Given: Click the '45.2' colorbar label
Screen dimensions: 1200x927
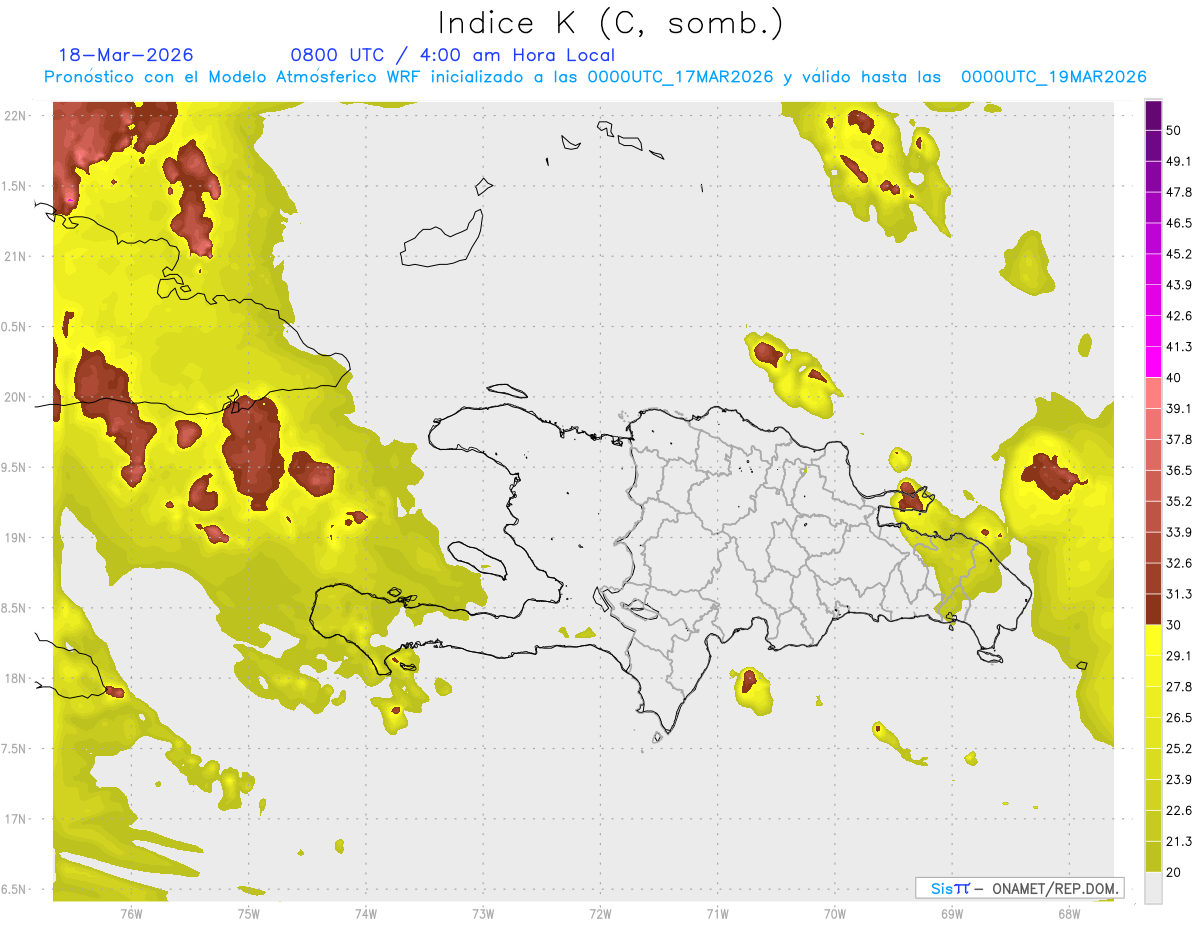Looking at the screenshot, I should [1179, 254].
